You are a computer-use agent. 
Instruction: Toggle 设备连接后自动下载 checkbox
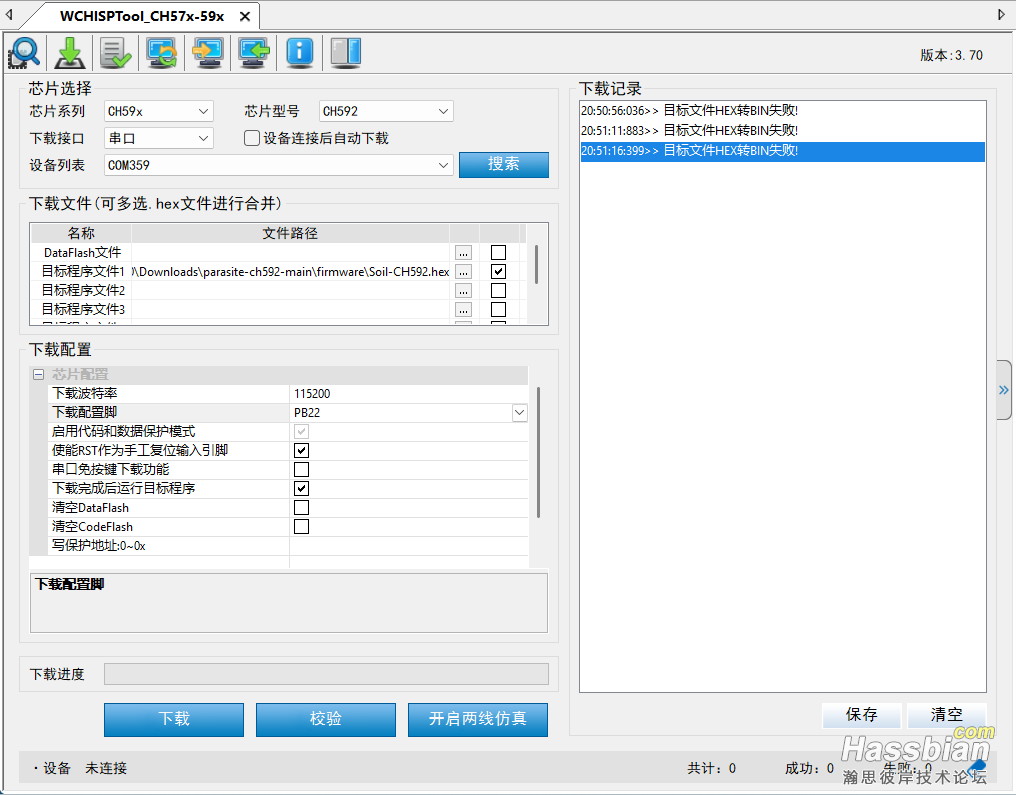(251, 138)
